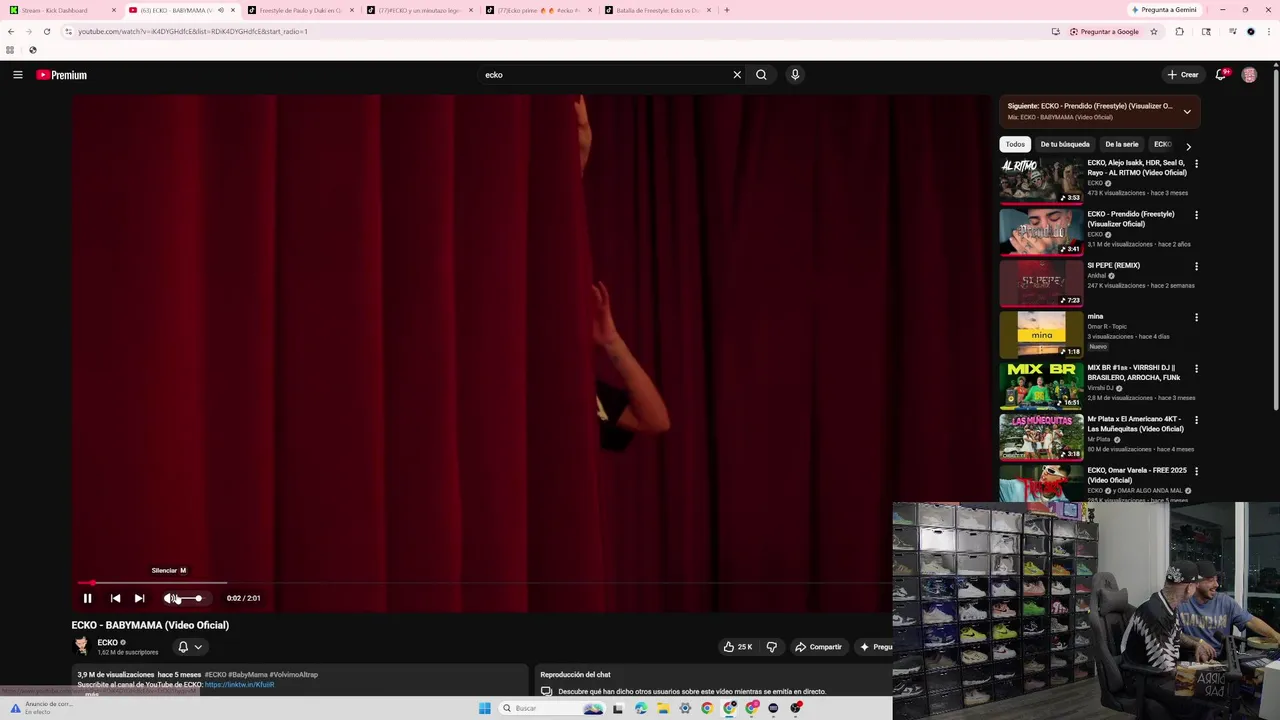
Task: Go to the previous video in the player
Action: (x=115, y=598)
